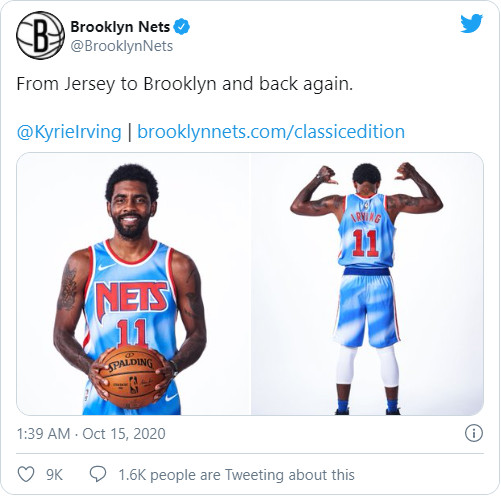Open "1.6K people are Tweeting about this"
Screen dimensions: 501x499
(x=236, y=475)
